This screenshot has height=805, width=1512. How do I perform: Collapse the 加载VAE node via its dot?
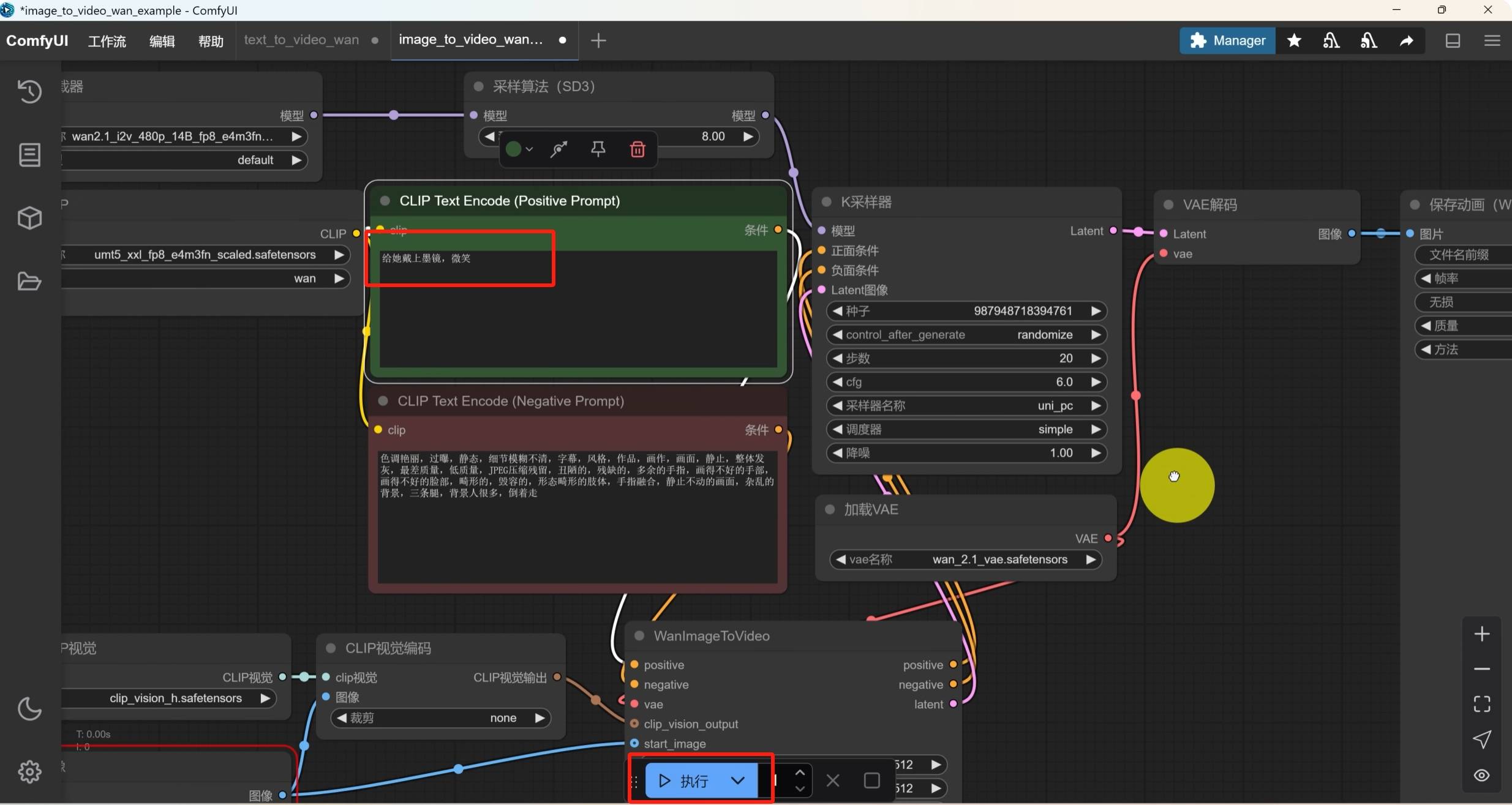coord(830,509)
